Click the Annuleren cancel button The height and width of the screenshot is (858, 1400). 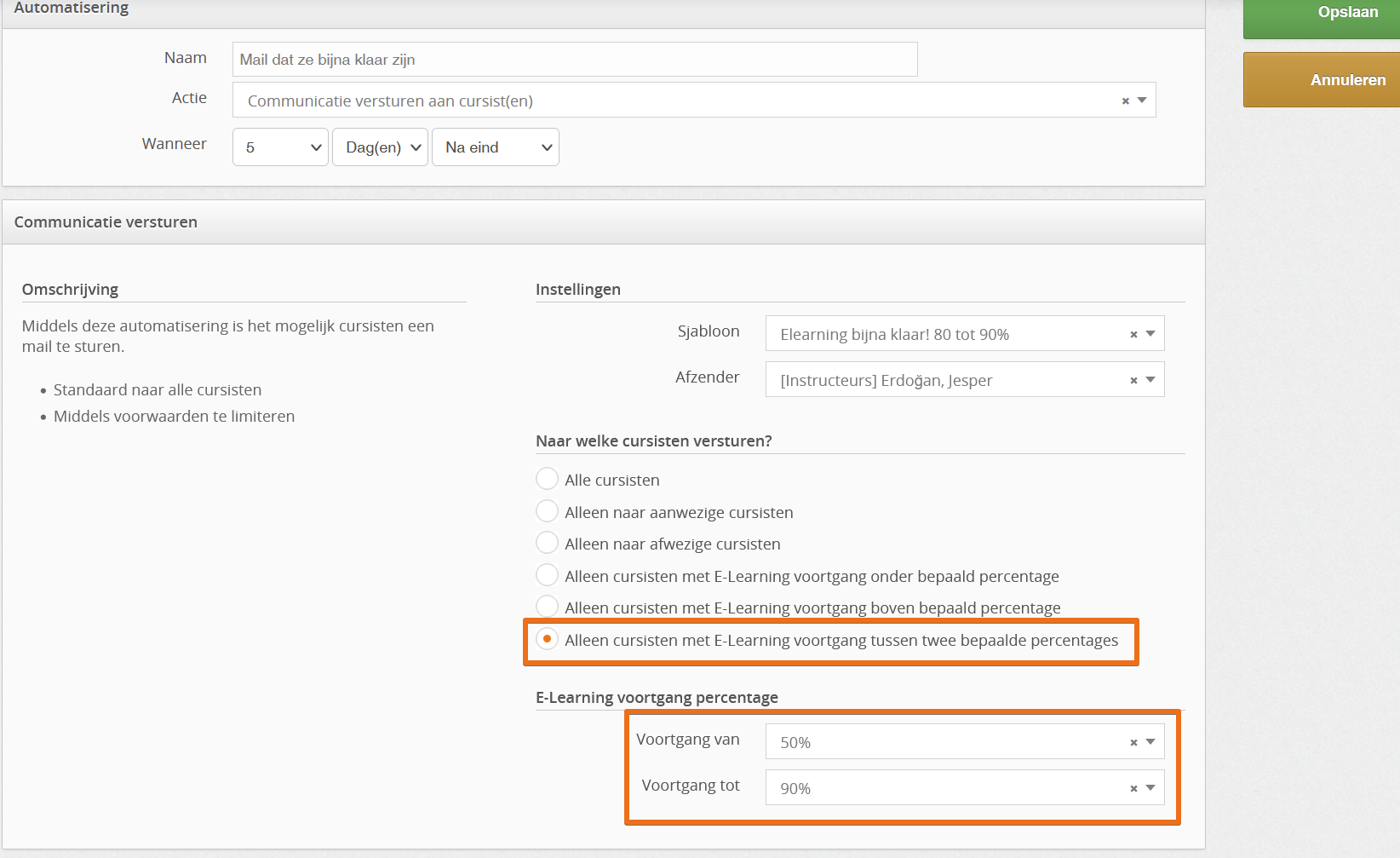[1322, 80]
